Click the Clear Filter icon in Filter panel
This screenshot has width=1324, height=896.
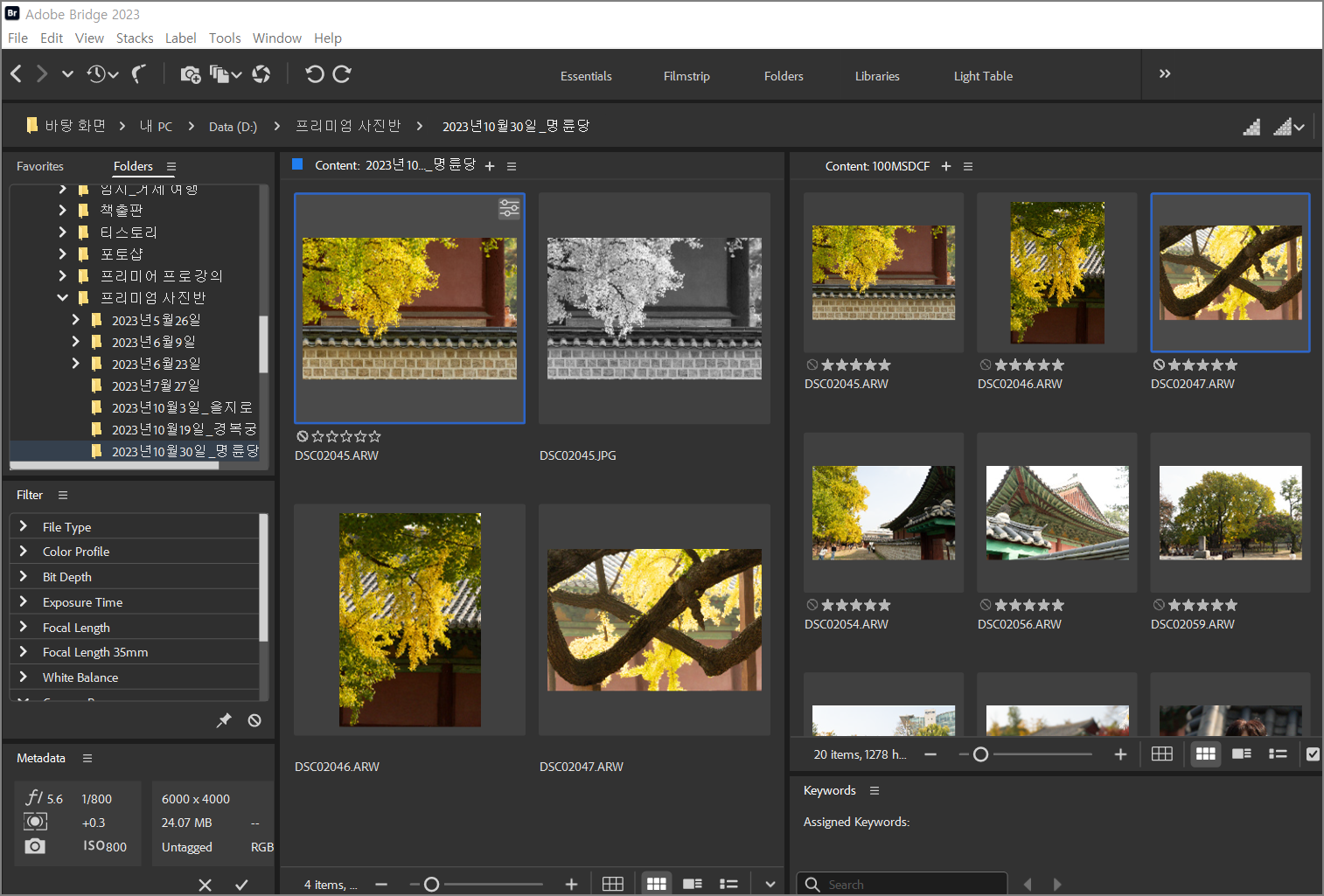click(254, 720)
